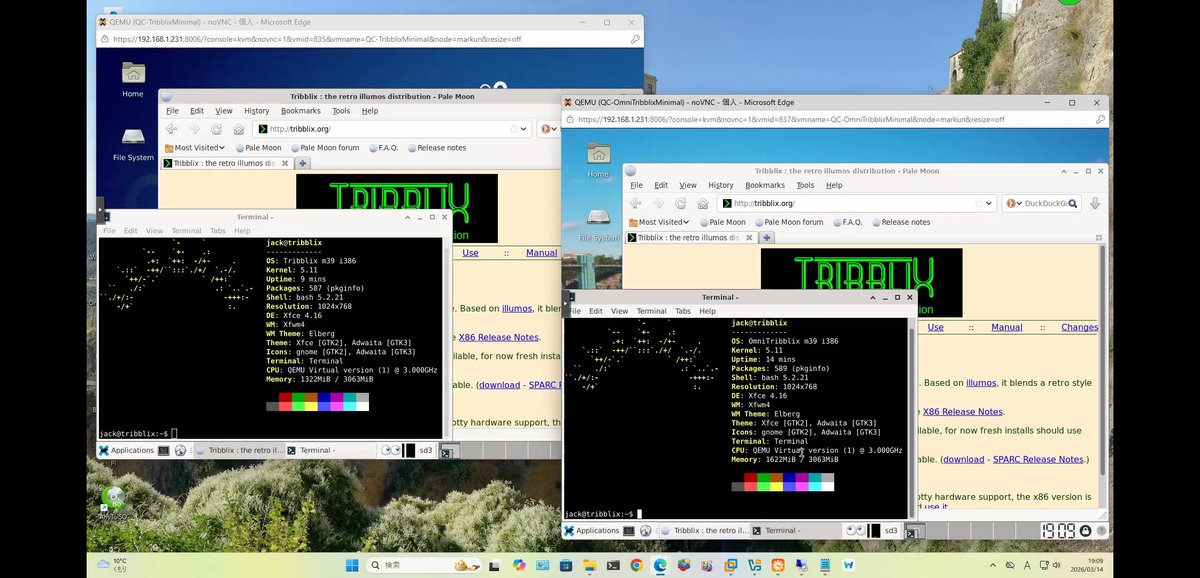Open Google Chrome from Windows taskbar
The width and height of the screenshot is (1200, 578).
(637, 565)
